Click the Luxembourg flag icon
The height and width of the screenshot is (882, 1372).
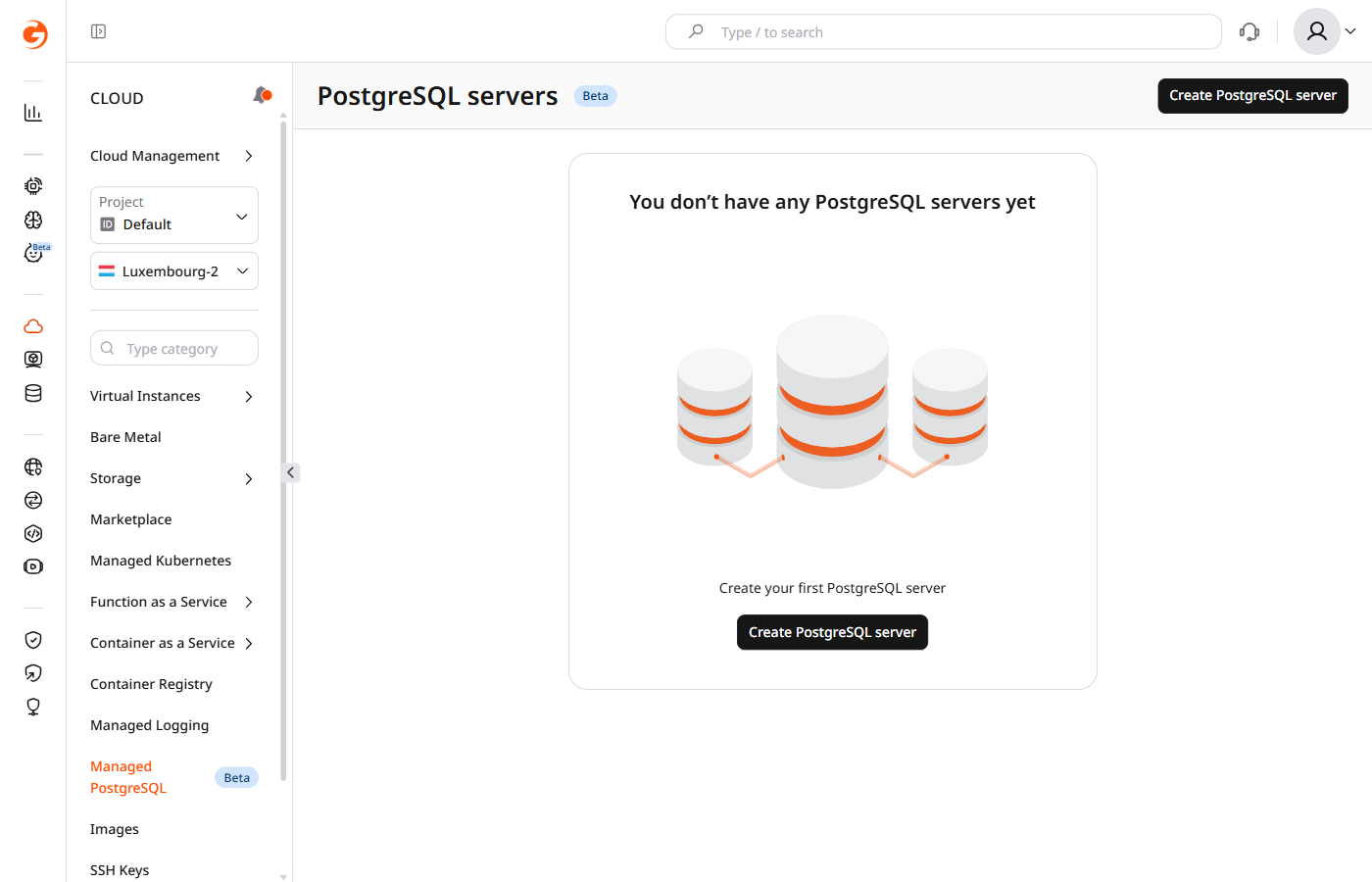coord(107,271)
